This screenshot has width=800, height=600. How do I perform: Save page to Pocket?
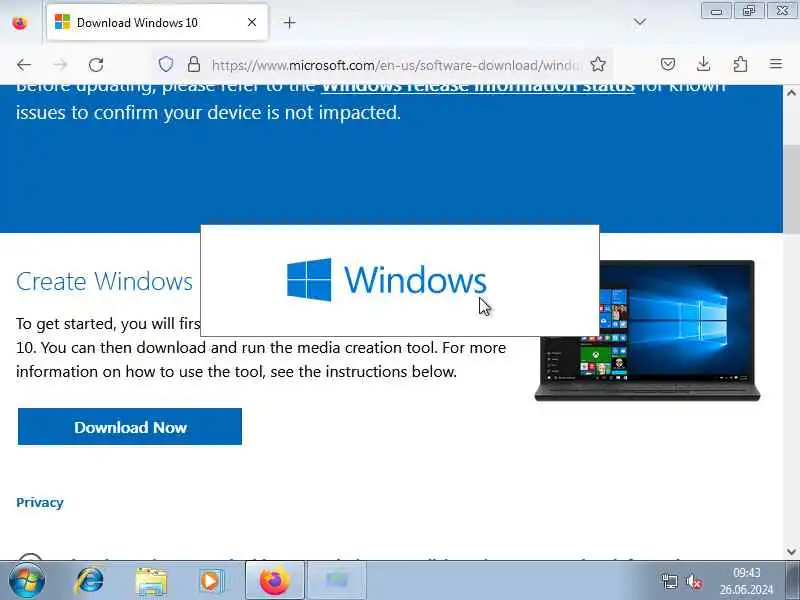pos(668,64)
